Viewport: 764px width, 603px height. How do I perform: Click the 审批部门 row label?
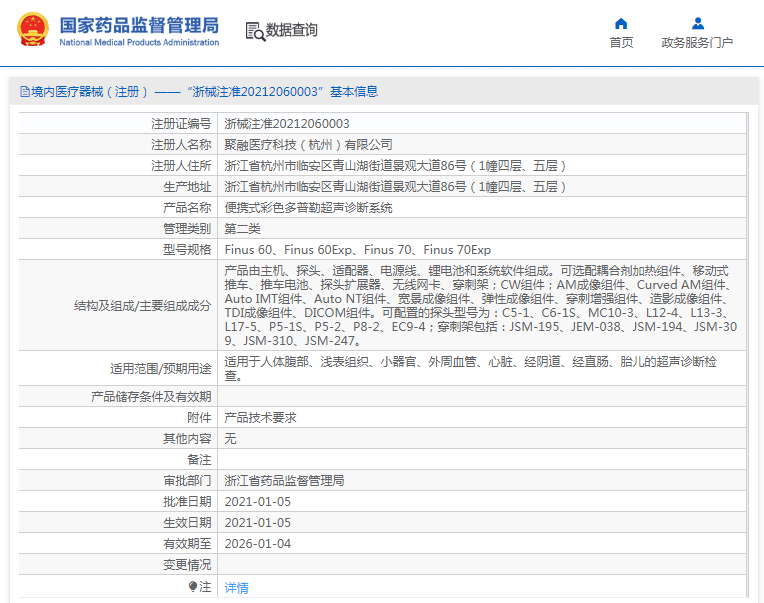click(x=187, y=480)
